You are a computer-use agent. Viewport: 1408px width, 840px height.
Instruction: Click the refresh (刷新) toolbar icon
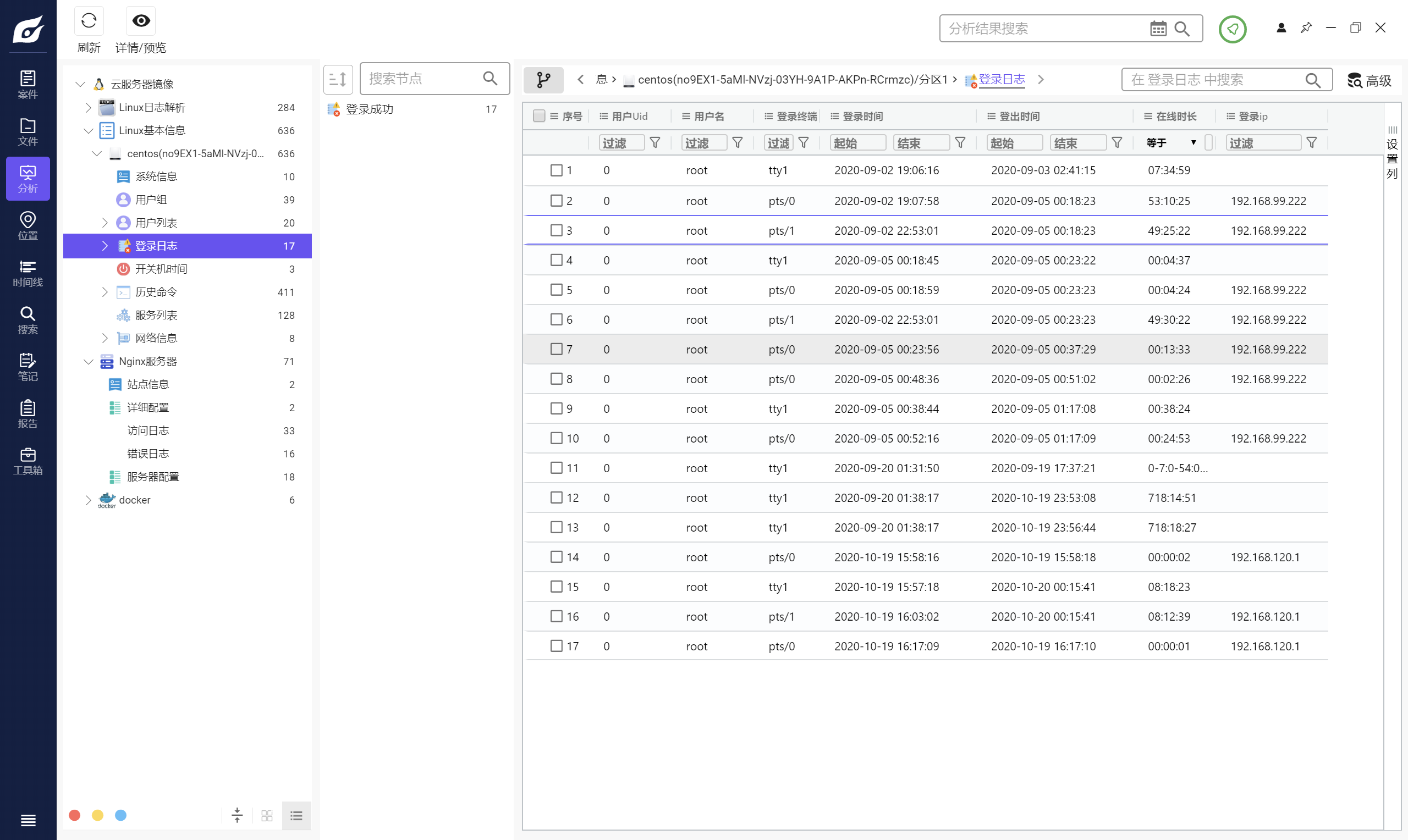(x=89, y=21)
